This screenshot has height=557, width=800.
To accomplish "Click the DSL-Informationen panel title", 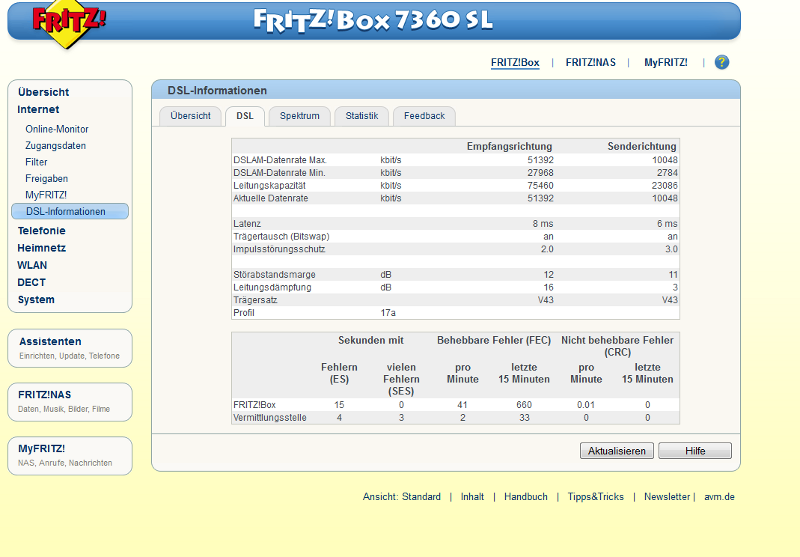I will pos(217,90).
